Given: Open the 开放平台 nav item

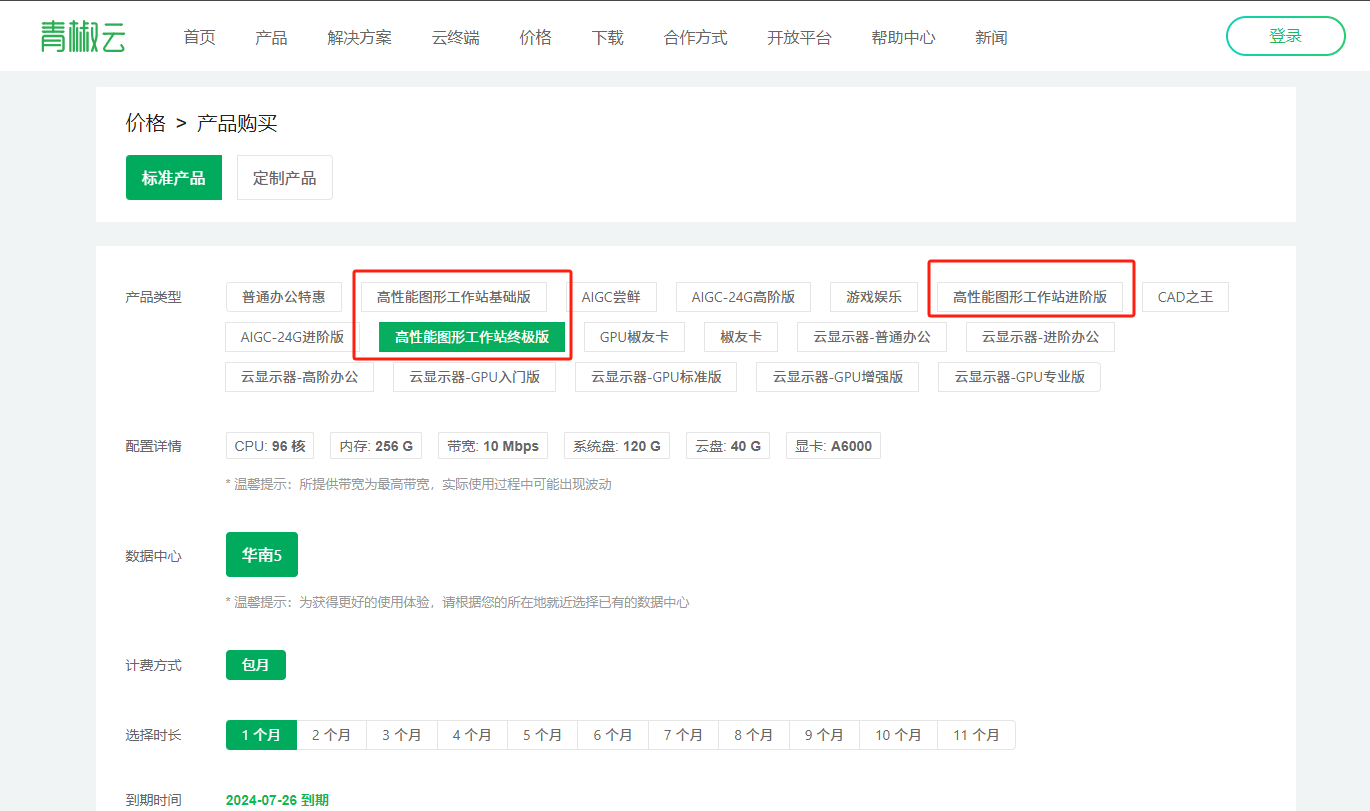Looking at the screenshot, I should (x=799, y=38).
